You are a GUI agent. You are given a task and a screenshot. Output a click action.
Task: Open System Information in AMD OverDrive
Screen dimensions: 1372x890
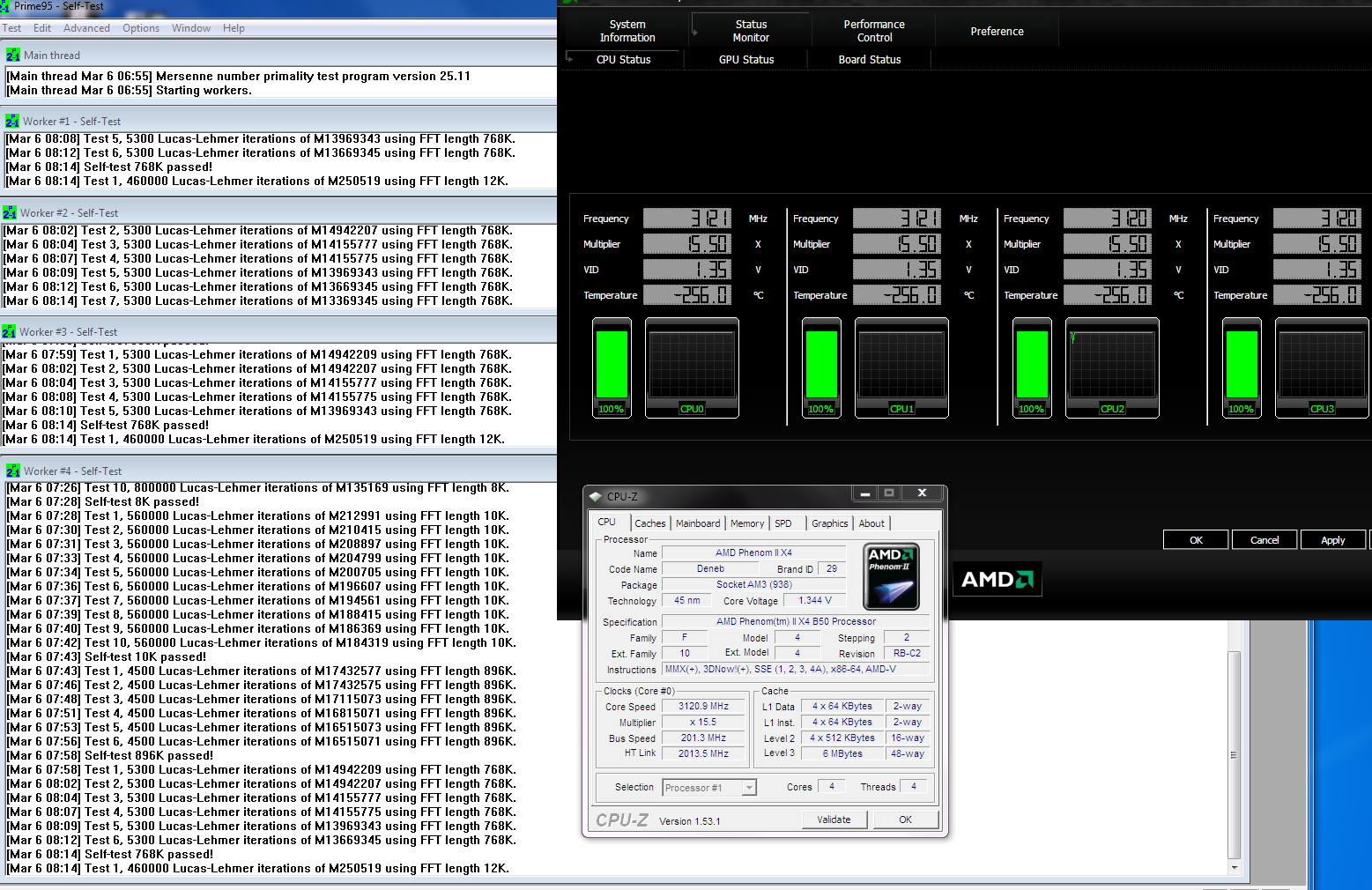627,31
